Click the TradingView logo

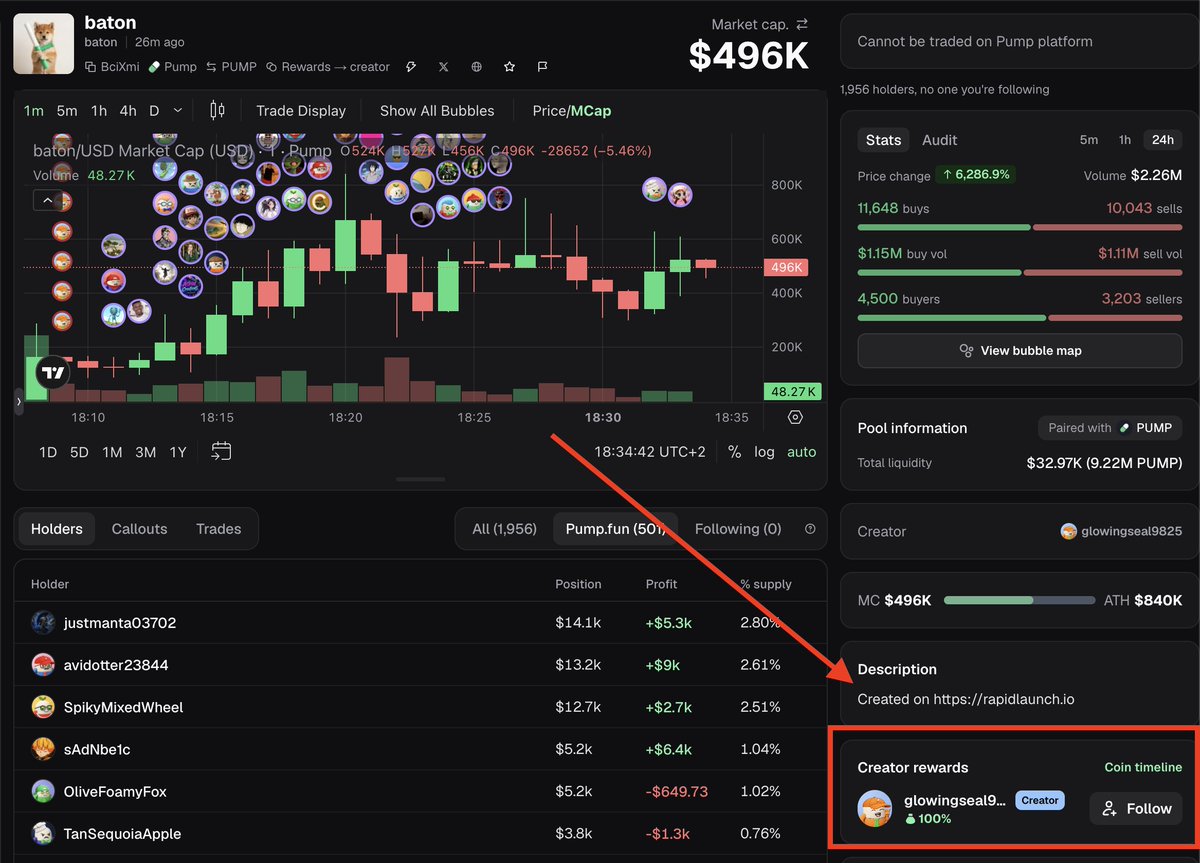pyautogui.click(x=52, y=373)
